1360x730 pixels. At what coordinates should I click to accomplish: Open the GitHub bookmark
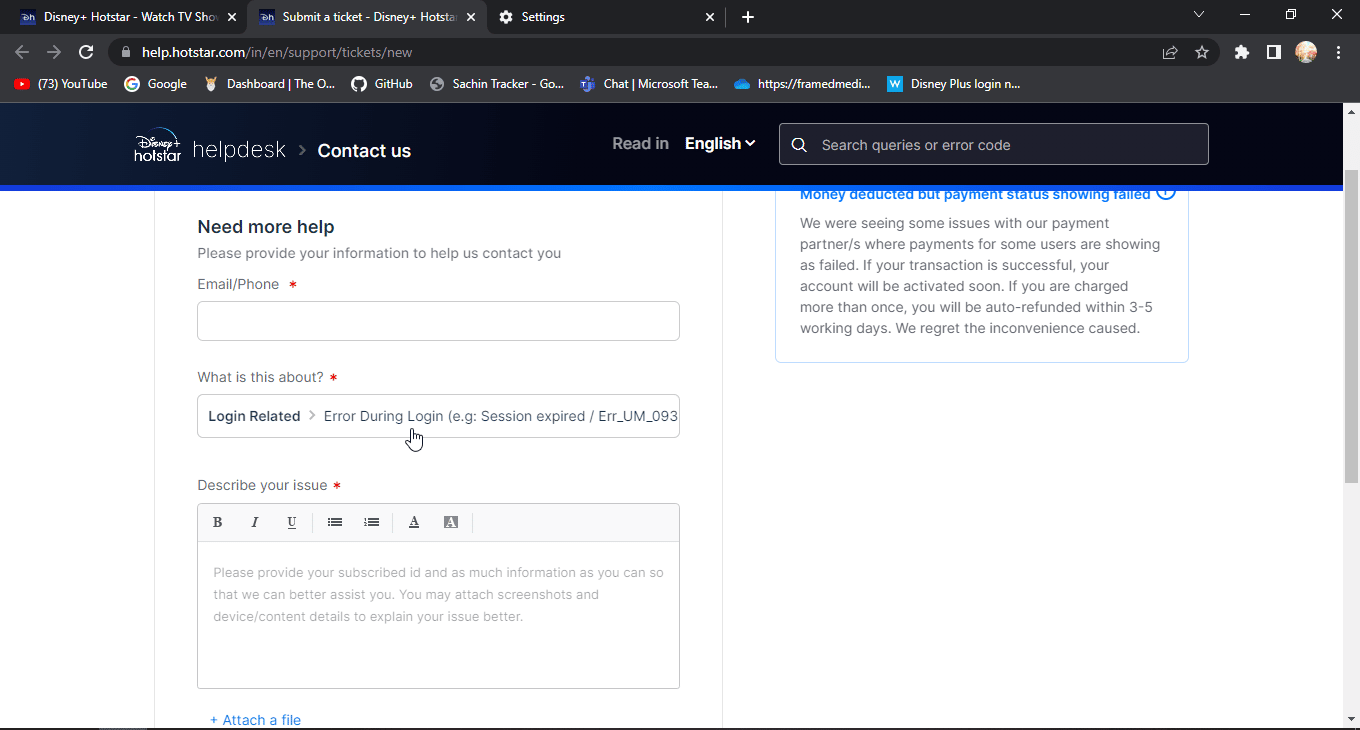click(x=382, y=84)
